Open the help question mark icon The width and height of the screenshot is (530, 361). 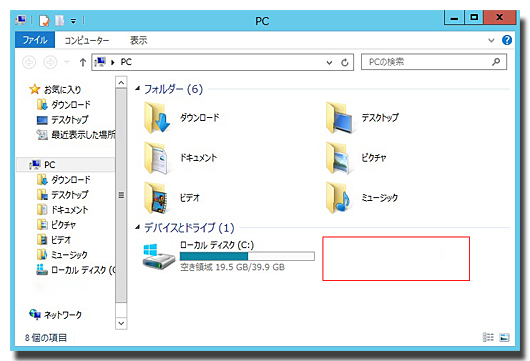(507, 40)
